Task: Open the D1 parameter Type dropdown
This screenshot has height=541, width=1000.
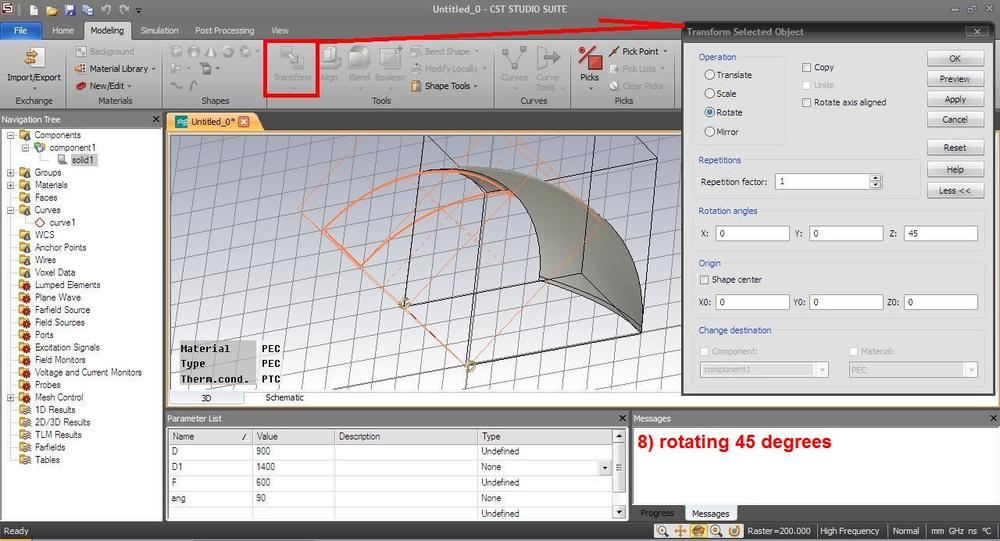Action: tap(605, 468)
